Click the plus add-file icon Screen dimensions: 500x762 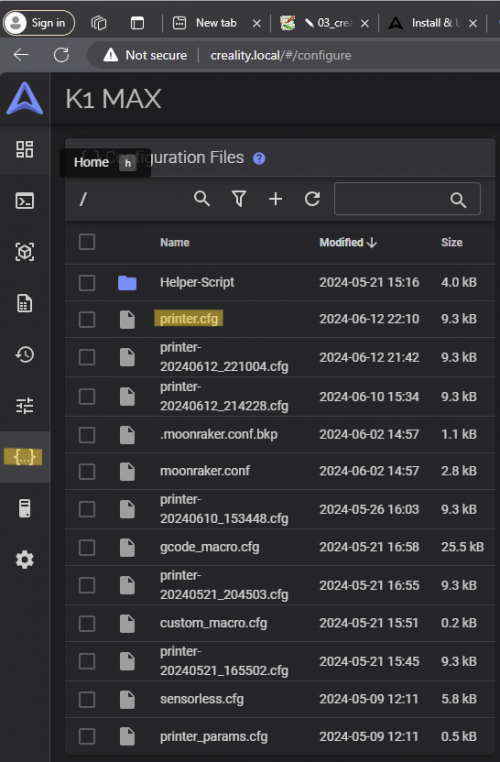(276, 199)
